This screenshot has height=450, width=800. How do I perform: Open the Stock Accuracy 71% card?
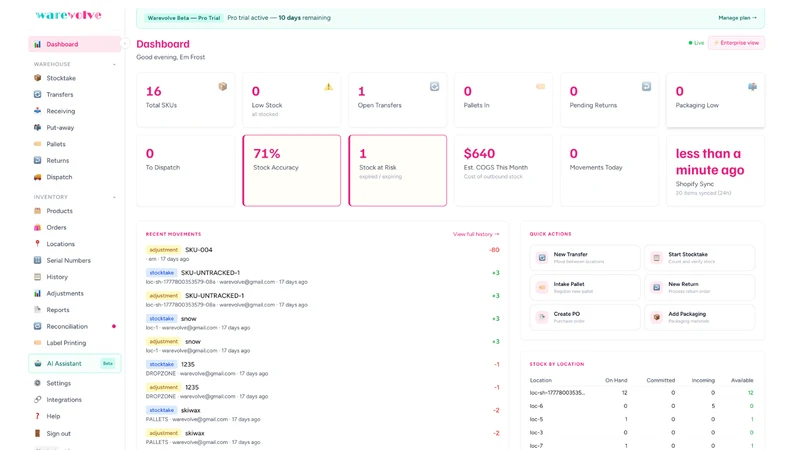tap(292, 170)
